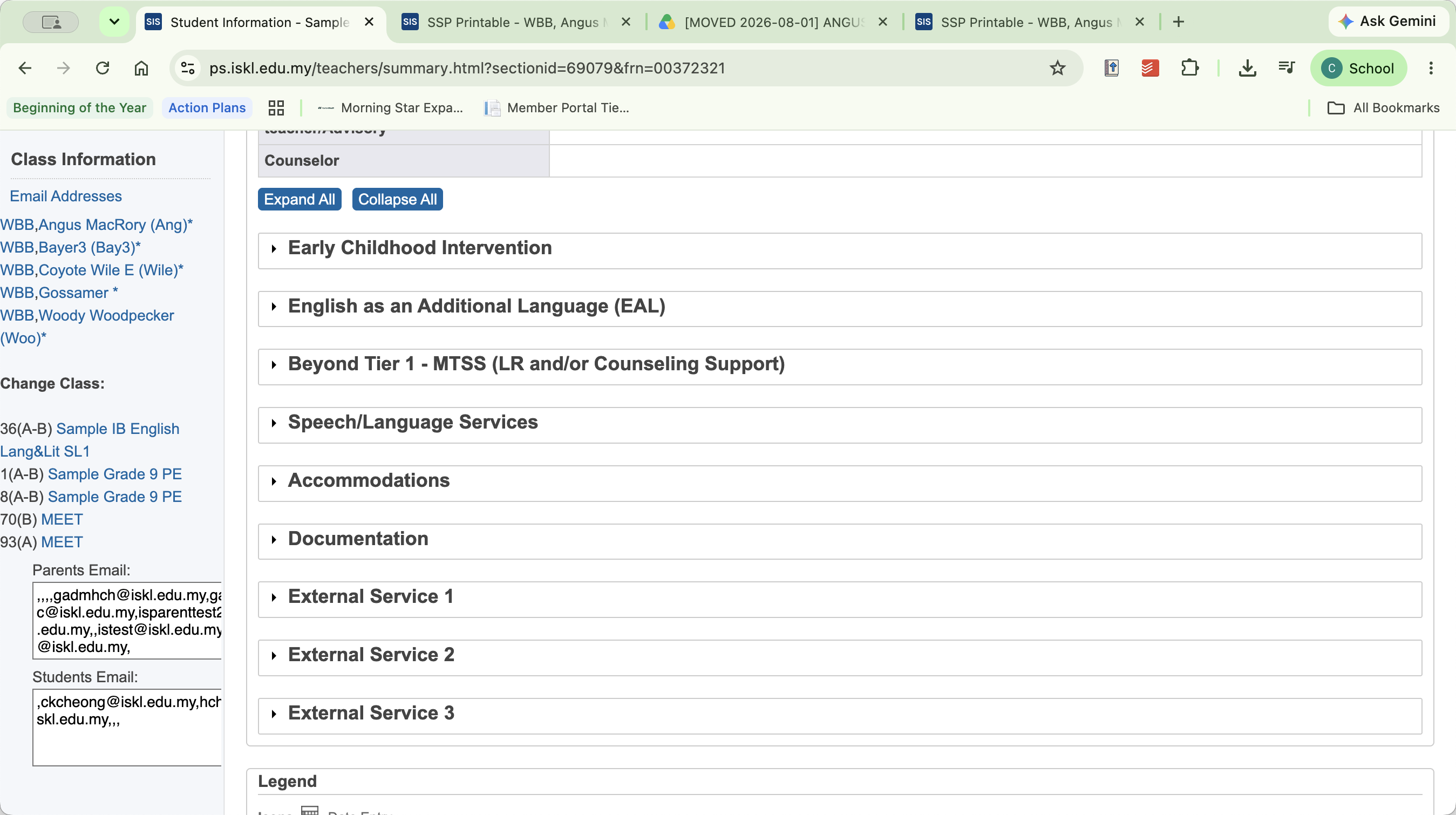Reload the current page
The height and width of the screenshot is (815, 1456).
[x=103, y=69]
